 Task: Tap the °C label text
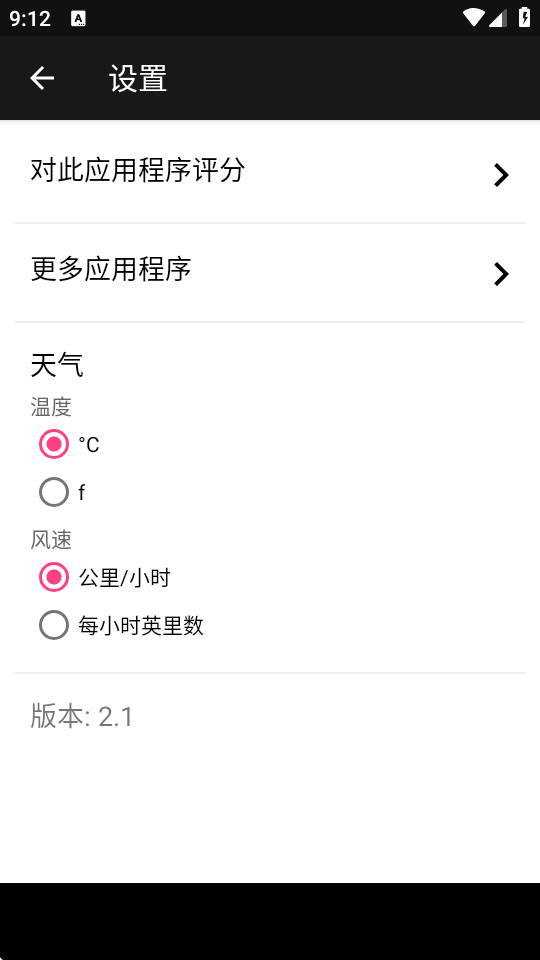(89, 444)
